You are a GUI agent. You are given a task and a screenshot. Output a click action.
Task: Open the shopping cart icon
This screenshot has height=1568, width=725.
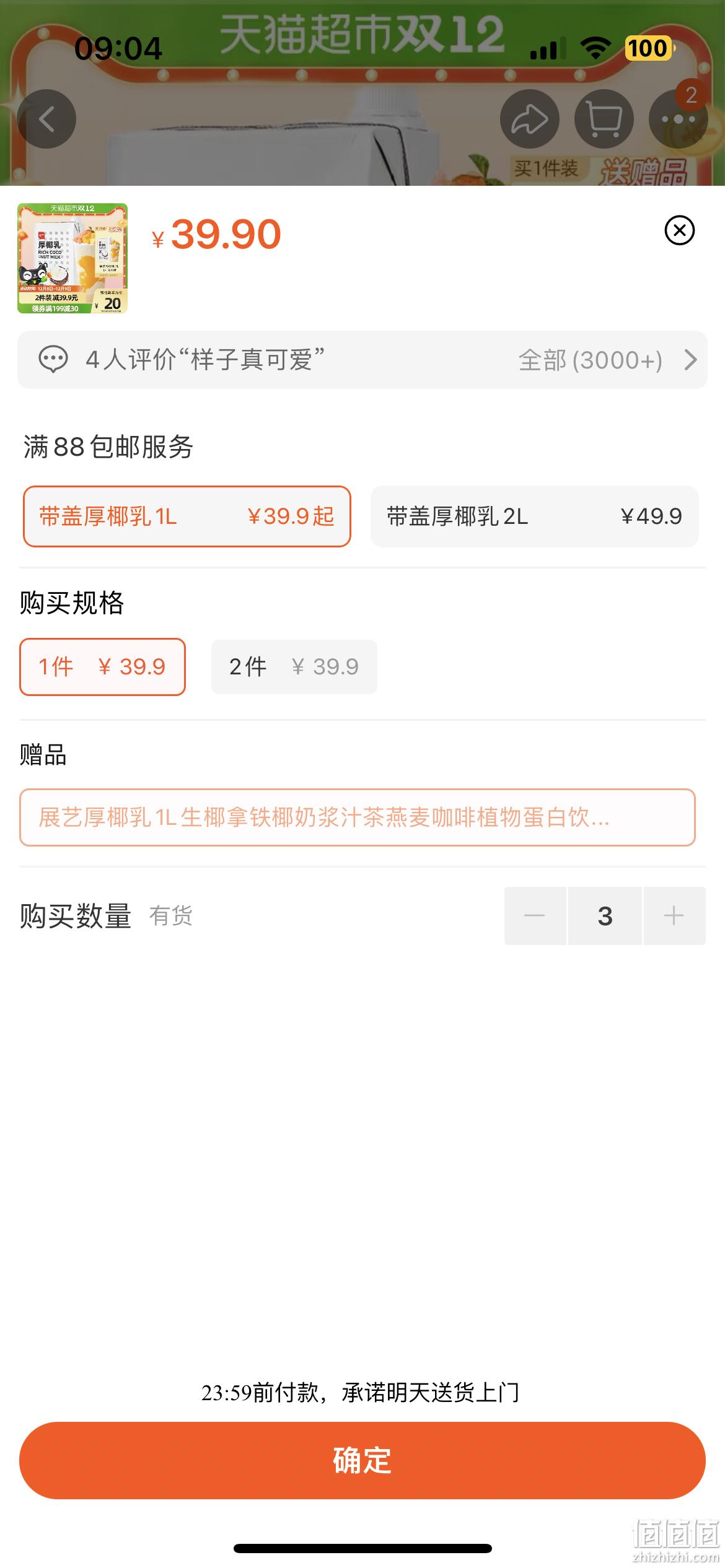(604, 119)
